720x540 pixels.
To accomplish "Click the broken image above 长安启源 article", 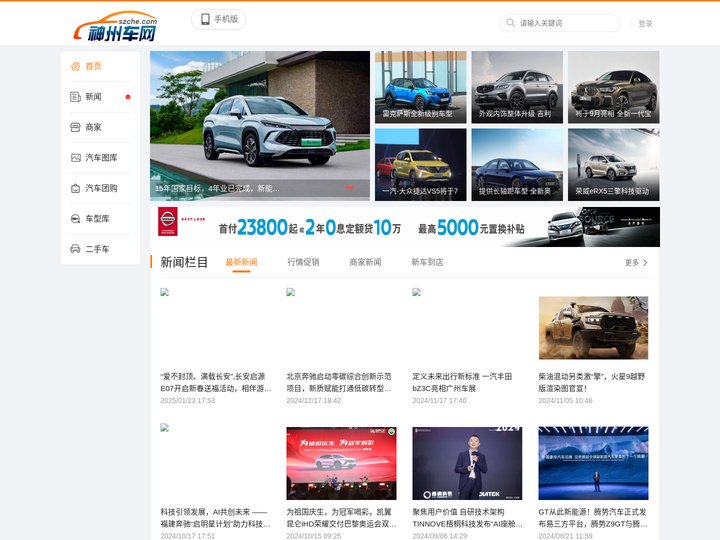I will (164, 292).
